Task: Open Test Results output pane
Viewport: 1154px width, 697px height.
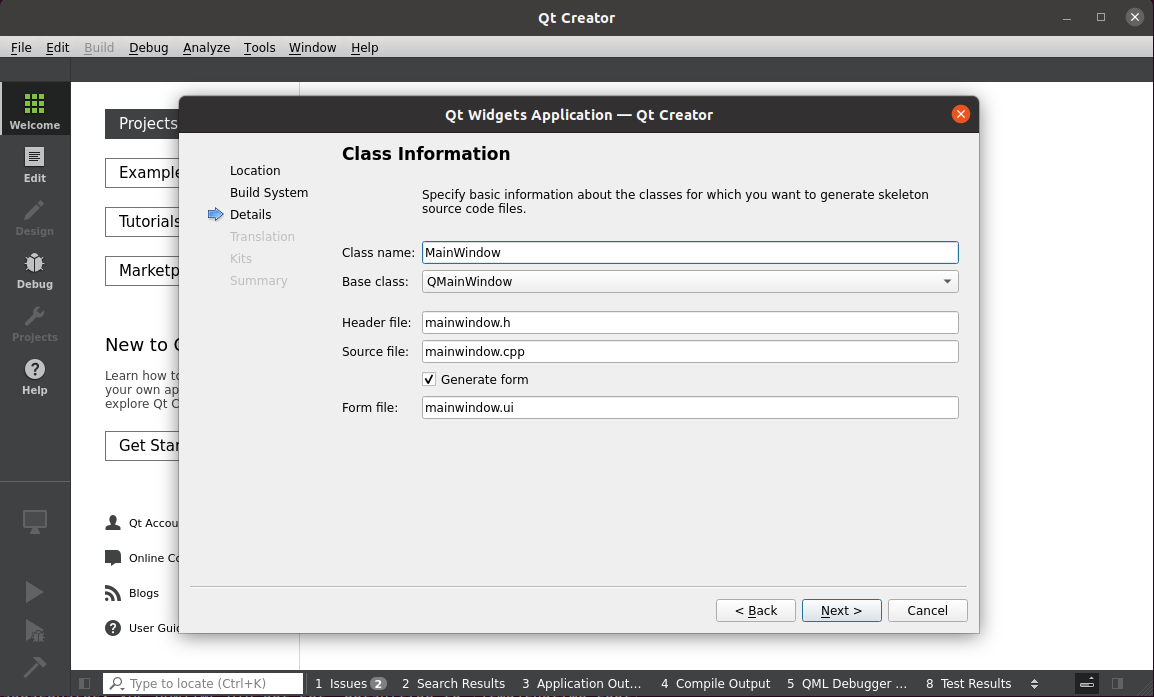Action: point(969,684)
